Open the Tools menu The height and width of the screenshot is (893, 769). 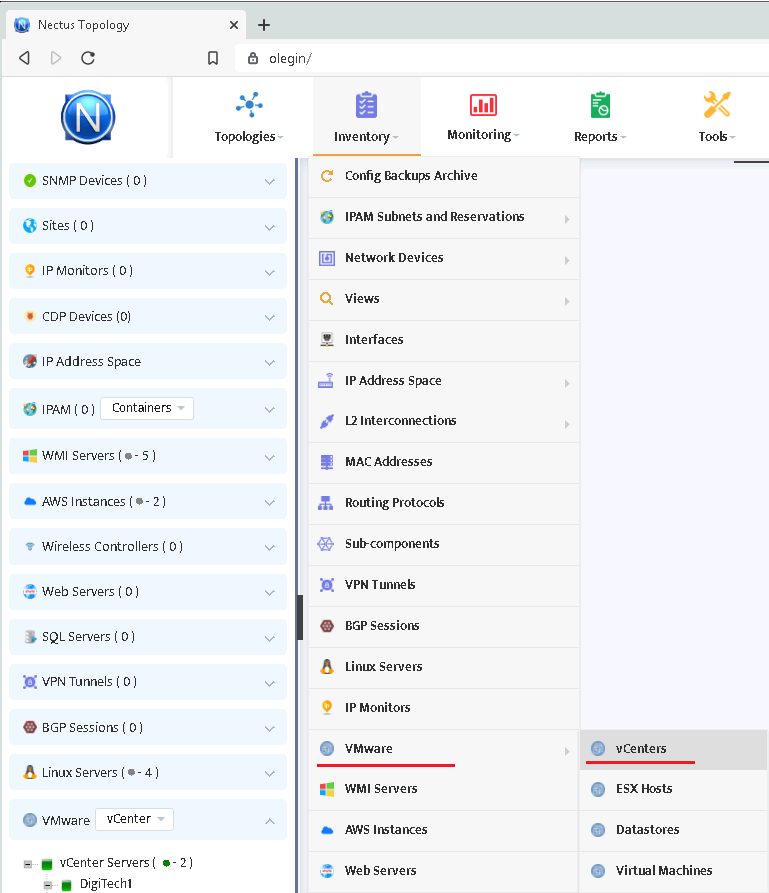tap(717, 117)
